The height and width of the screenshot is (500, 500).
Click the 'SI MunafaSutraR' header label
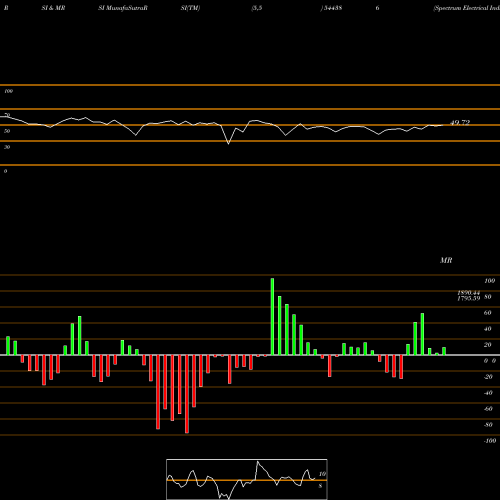tap(123, 8)
